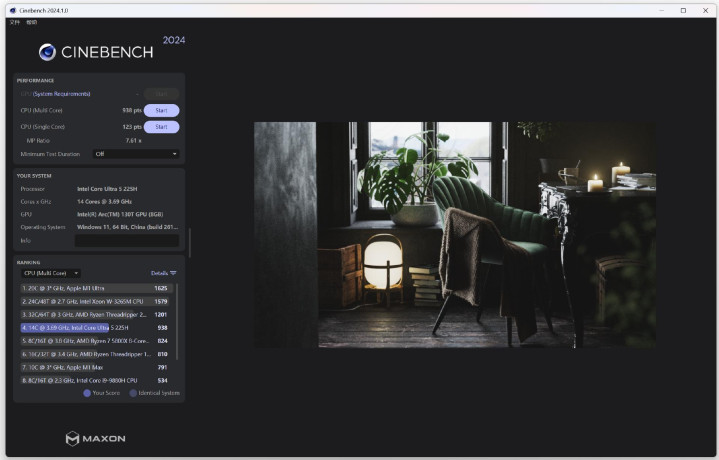This screenshot has height=460, width=719.
Task: Click the Details filter icon in Ranking
Action: coord(173,273)
